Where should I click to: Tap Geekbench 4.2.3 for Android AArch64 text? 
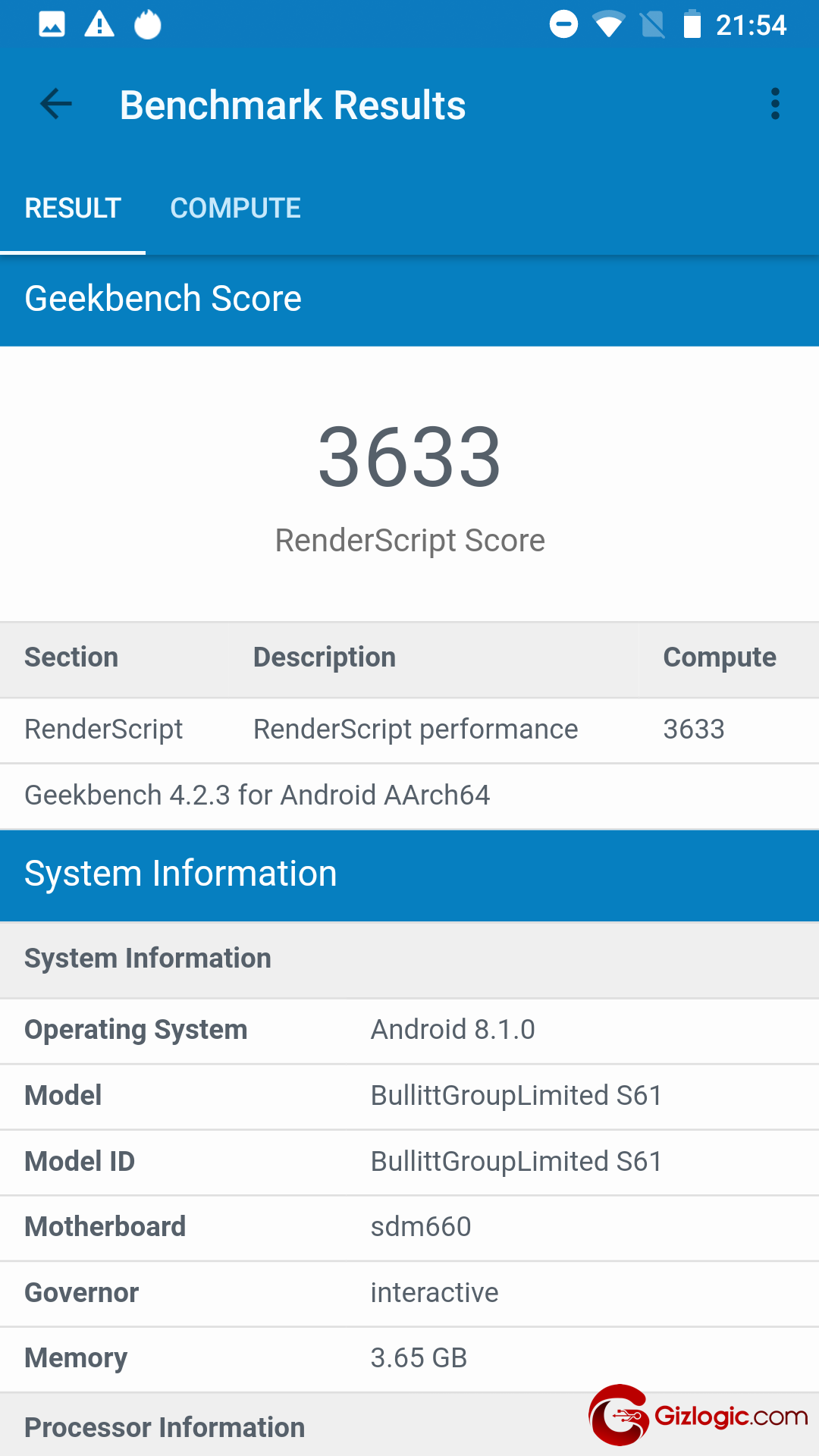coord(257,795)
